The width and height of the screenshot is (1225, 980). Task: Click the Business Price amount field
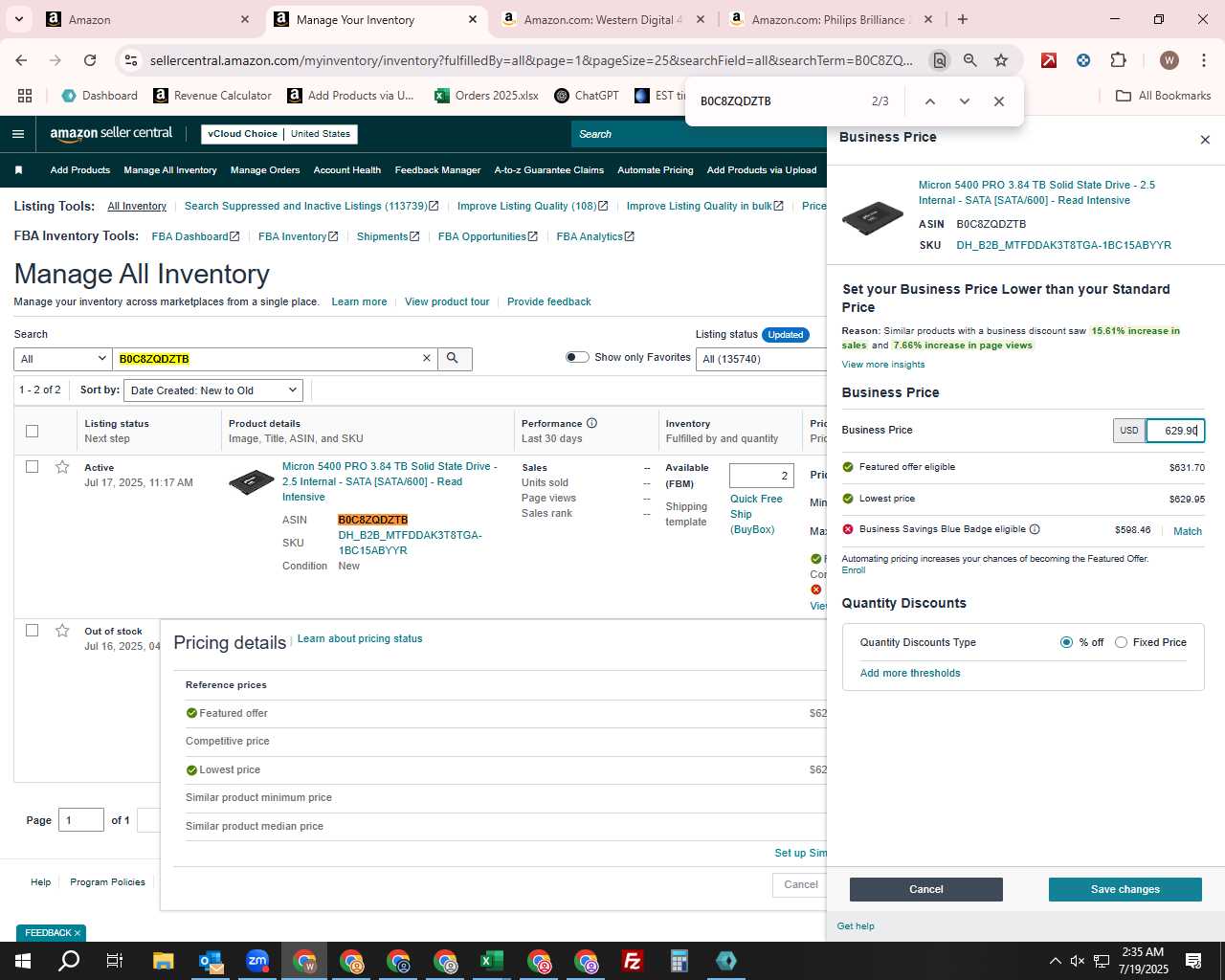point(1175,431)
